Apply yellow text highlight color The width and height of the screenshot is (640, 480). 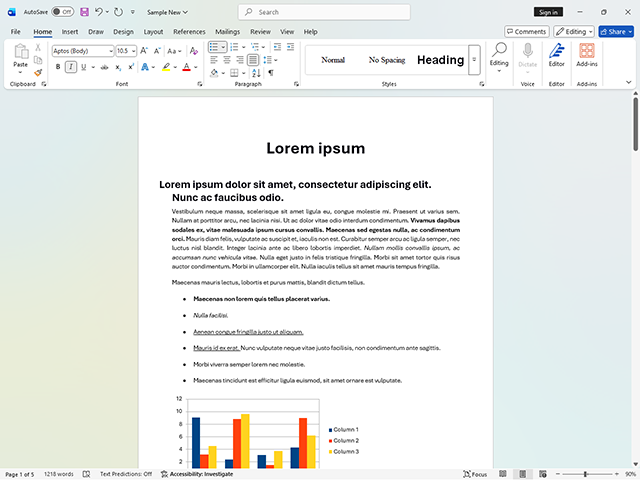(166, 67)
